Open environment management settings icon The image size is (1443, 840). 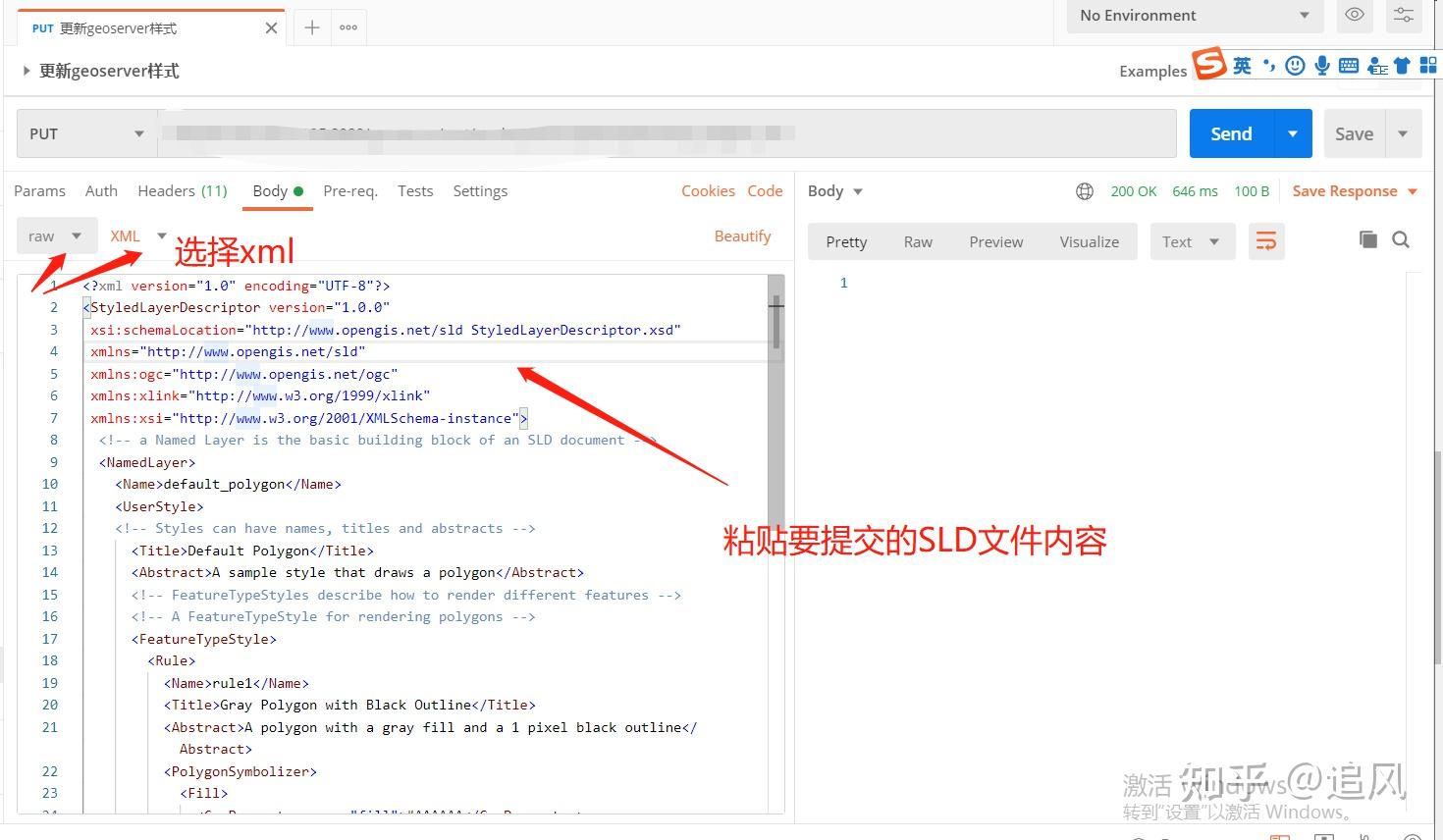point(1404,16)
